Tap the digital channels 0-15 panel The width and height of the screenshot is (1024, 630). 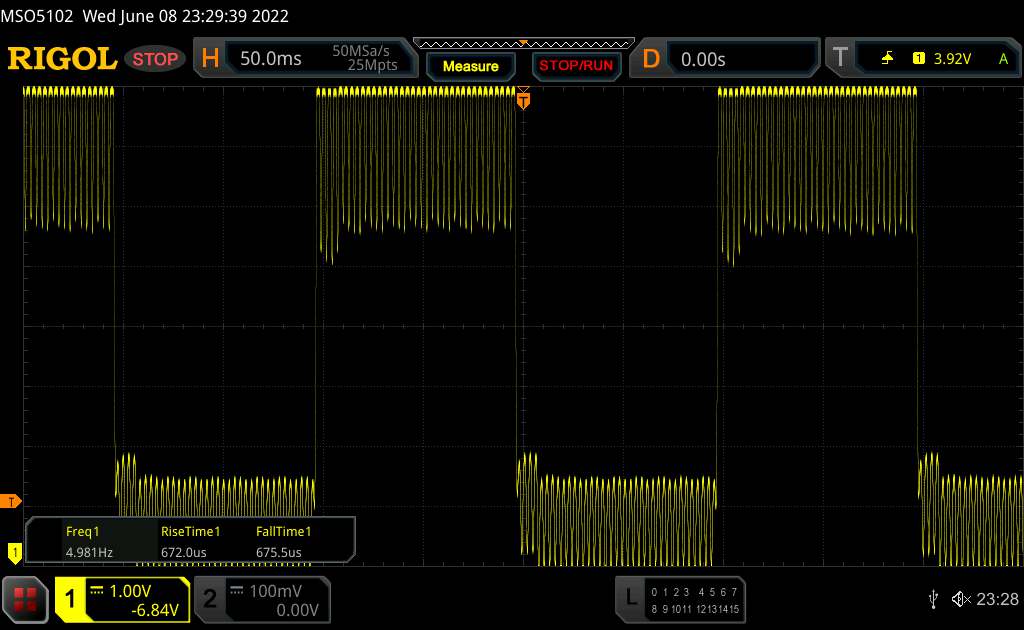[695, 600]
